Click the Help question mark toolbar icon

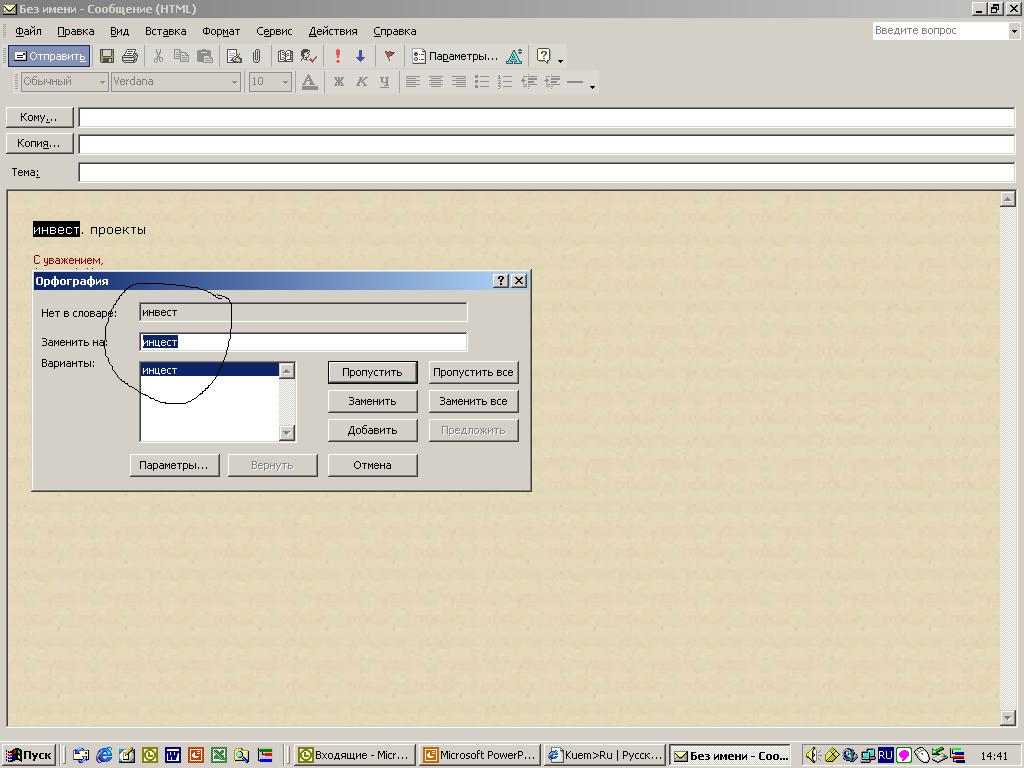[x=544, y=57]
